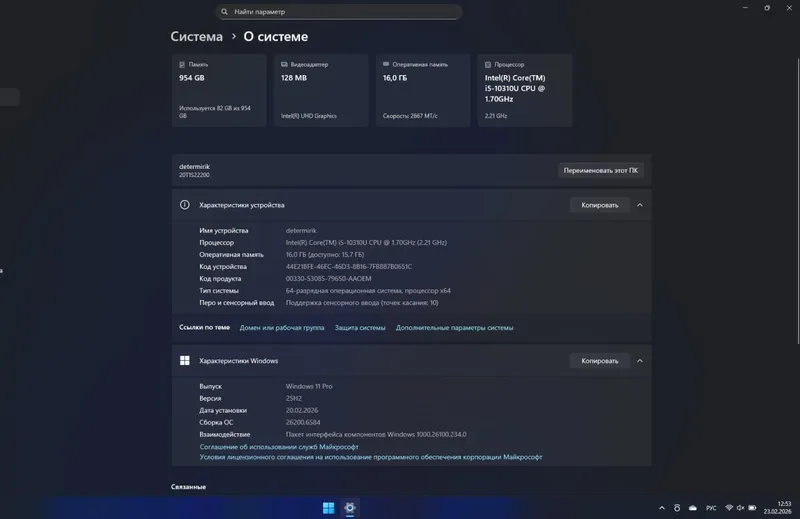Copy the device specifications (Характеристики устройства)

[x=599, y=205]
